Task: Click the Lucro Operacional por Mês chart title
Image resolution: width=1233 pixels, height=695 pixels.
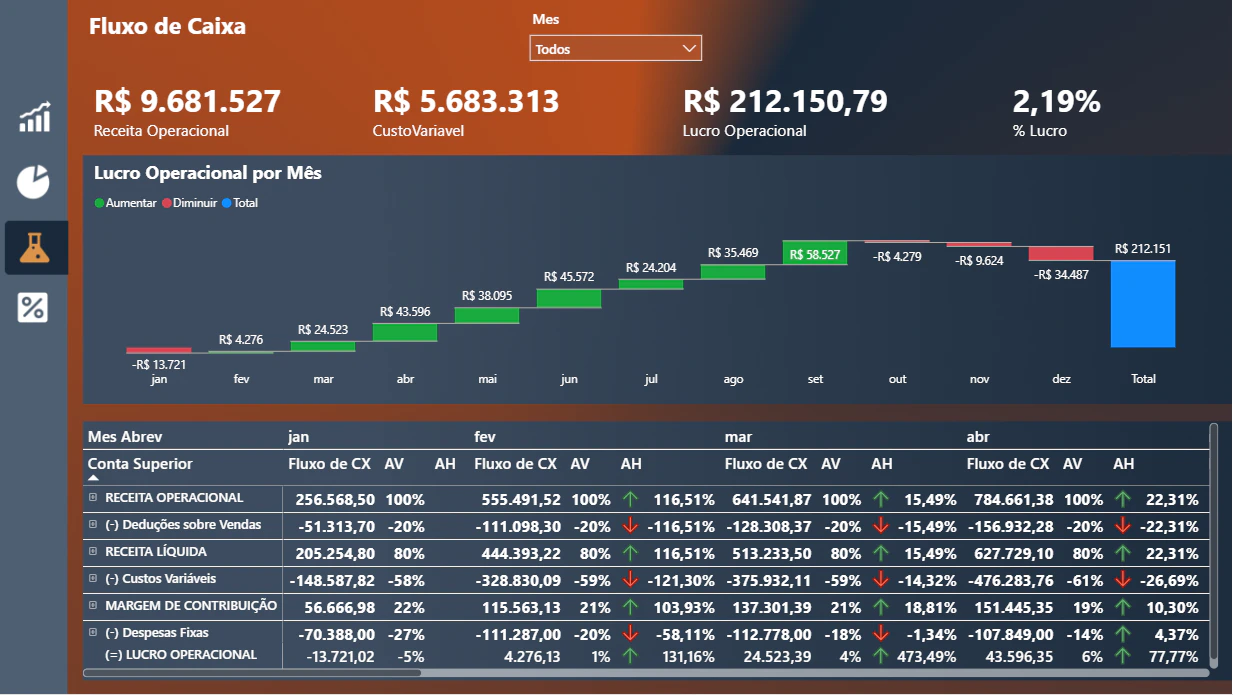Action: click(x=208, y=173)
